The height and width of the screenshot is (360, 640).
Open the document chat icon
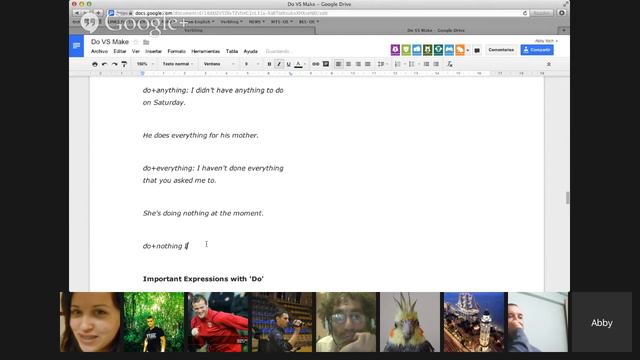coord(477,50)
